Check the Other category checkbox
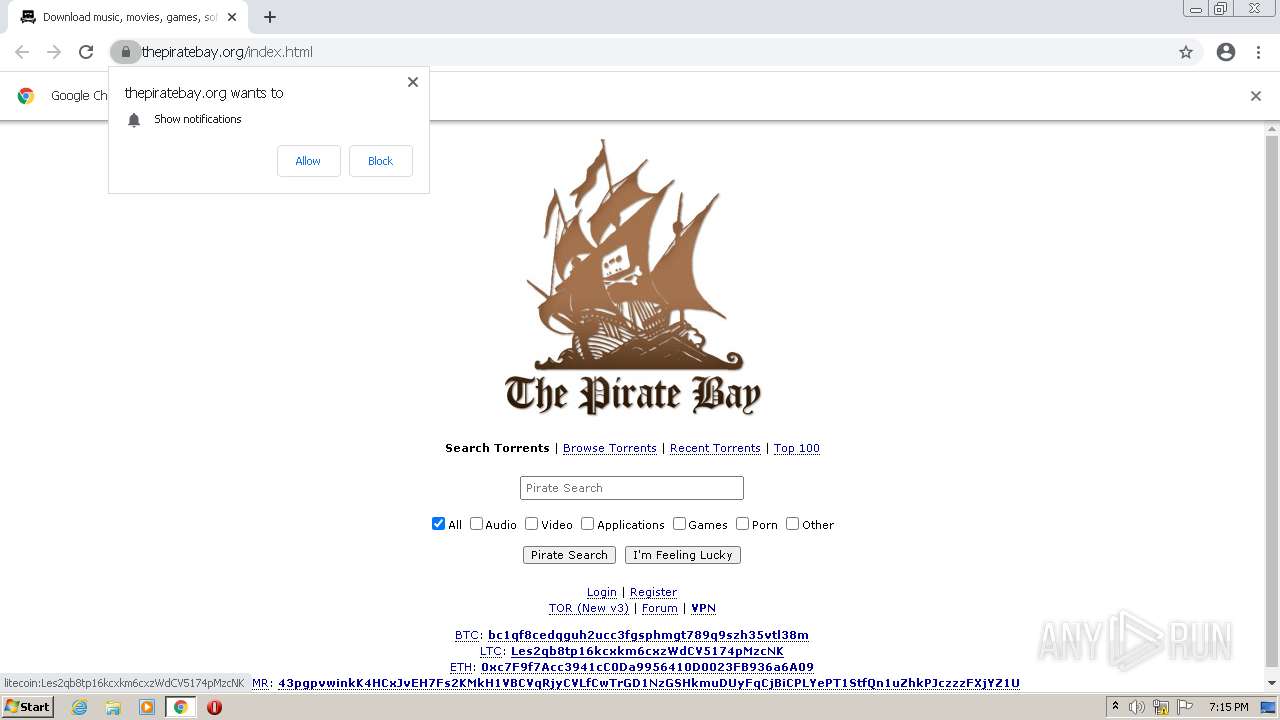 point(792,524)
